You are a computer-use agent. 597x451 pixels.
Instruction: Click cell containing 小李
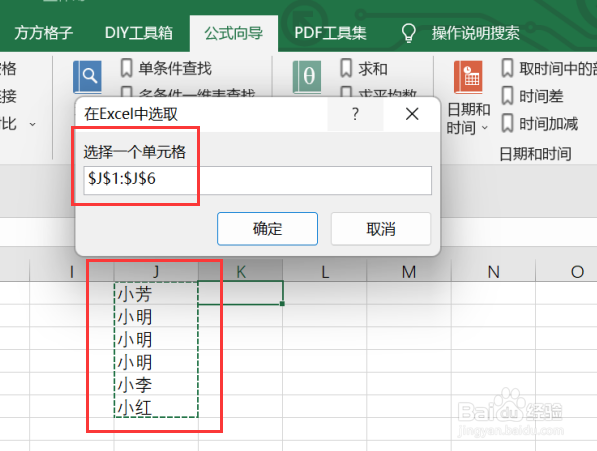[x=156, y=384]
